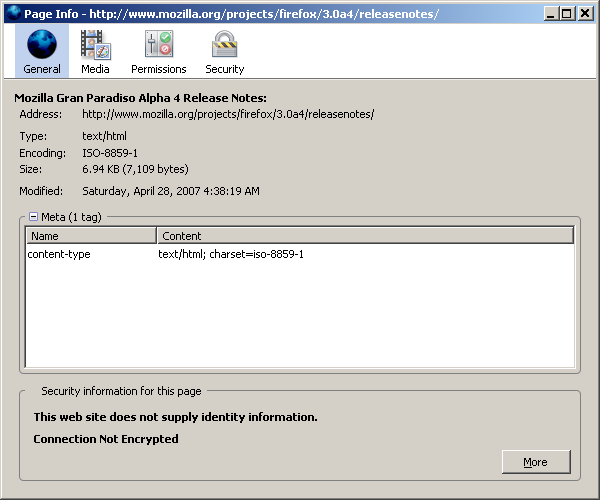The width and height of the screenshot is (600, 500).
Task: Switch to the Media tab label
Action: (95, 69)
